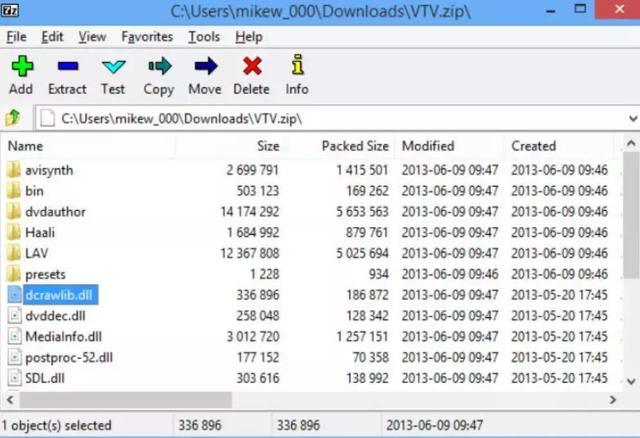Select the dvdauthor folder name
640x438 pixels.
tap(56, 211)
